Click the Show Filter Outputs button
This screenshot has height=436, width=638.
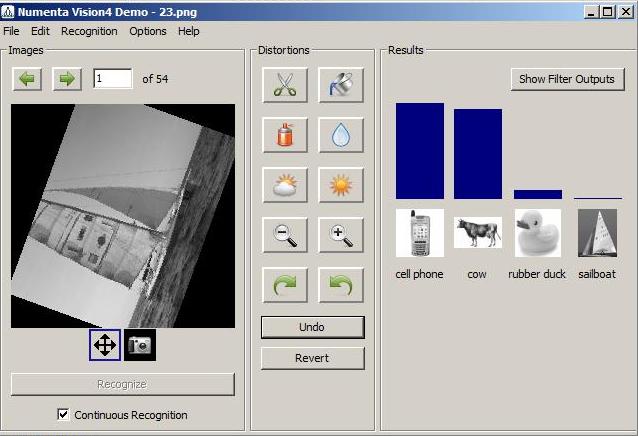(x=567, y=79)
